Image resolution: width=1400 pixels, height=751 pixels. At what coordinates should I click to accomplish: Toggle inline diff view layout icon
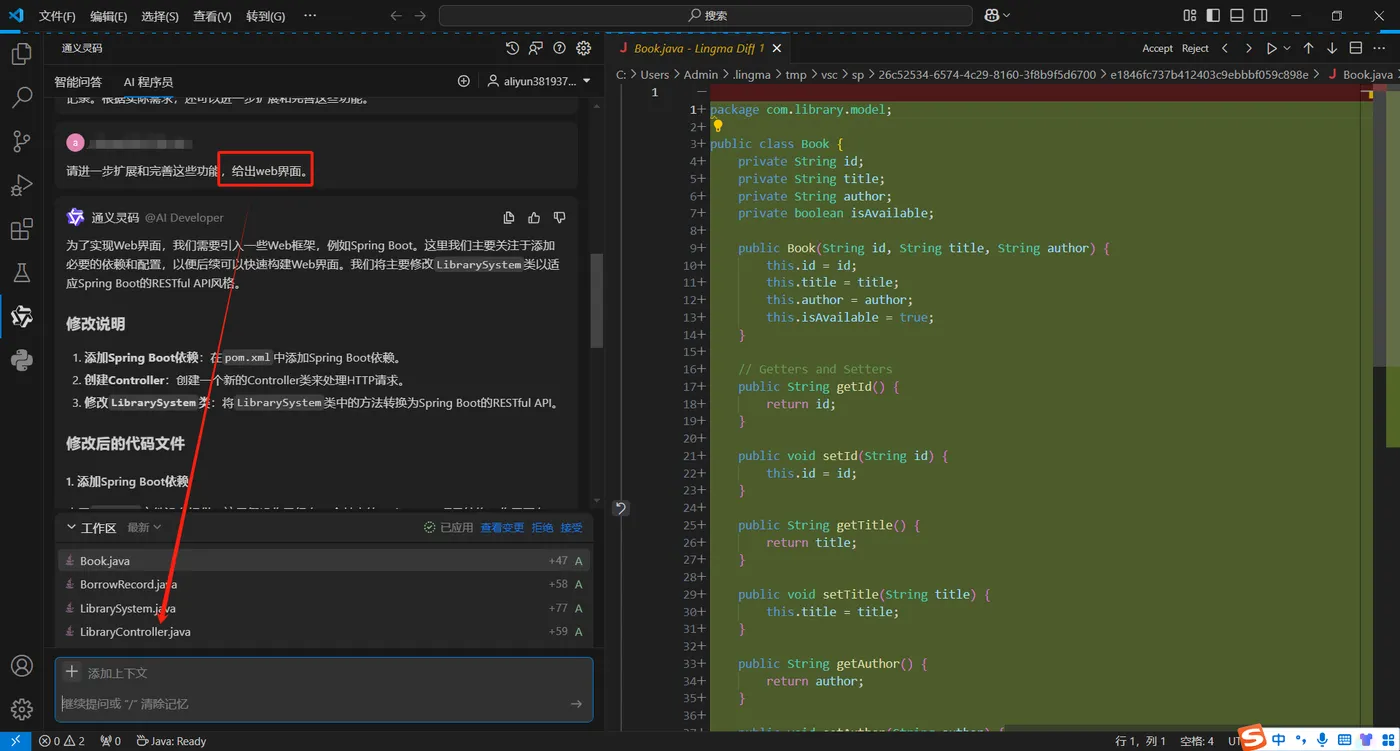coord(1356,48)
